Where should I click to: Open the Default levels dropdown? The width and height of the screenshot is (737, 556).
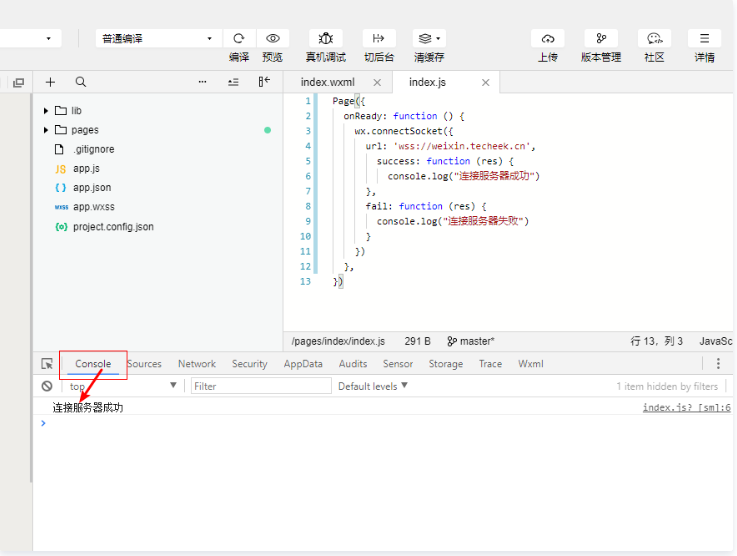pos(373,386)
